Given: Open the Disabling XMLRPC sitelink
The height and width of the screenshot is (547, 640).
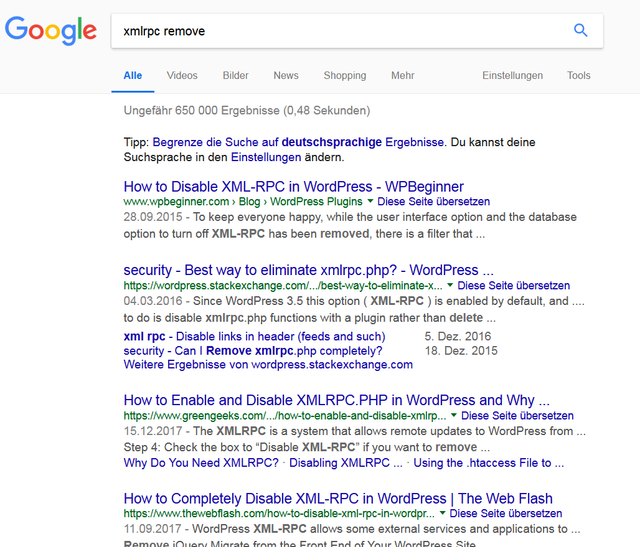Looking at the screenshot, I should (346, 463).
